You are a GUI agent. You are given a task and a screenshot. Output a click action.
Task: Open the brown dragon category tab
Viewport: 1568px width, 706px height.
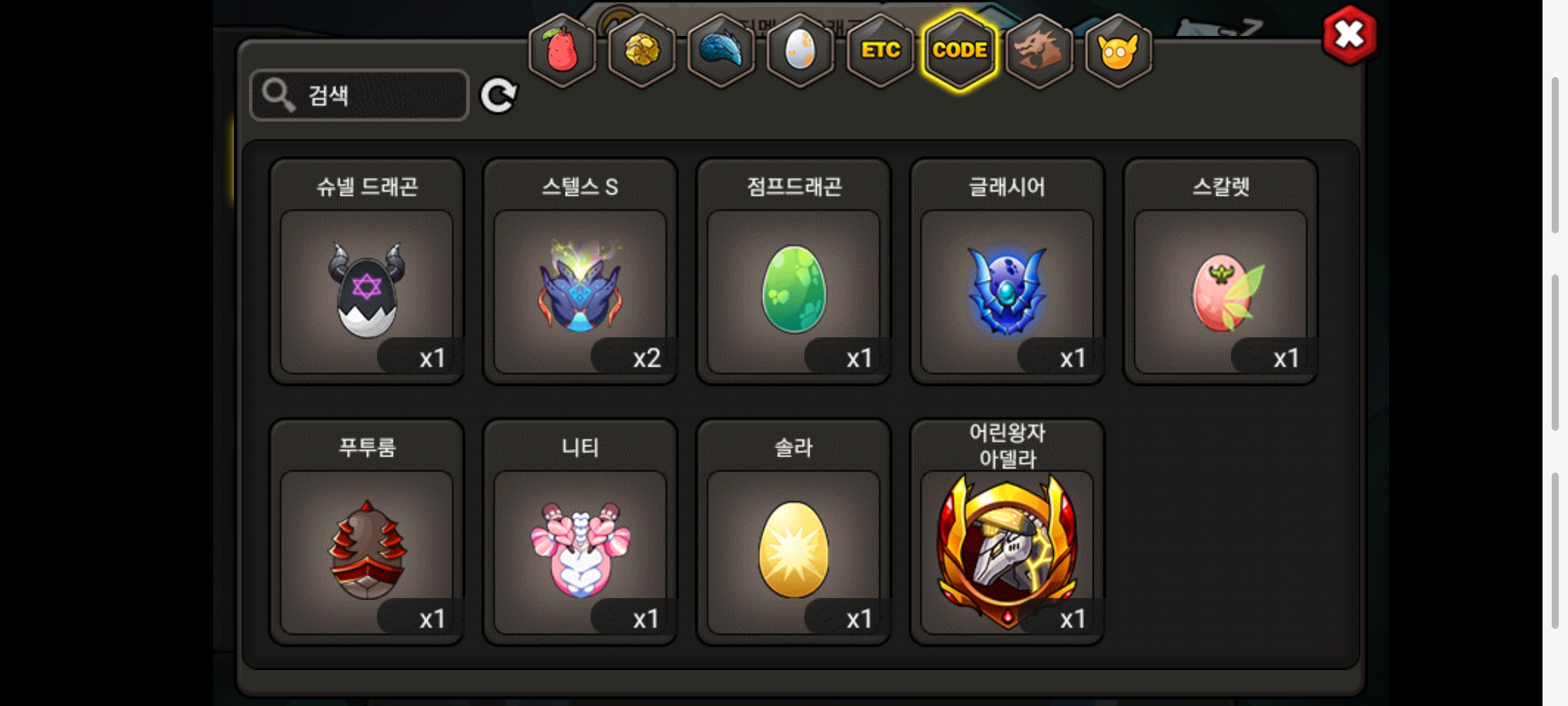(x=1039, y=50)
